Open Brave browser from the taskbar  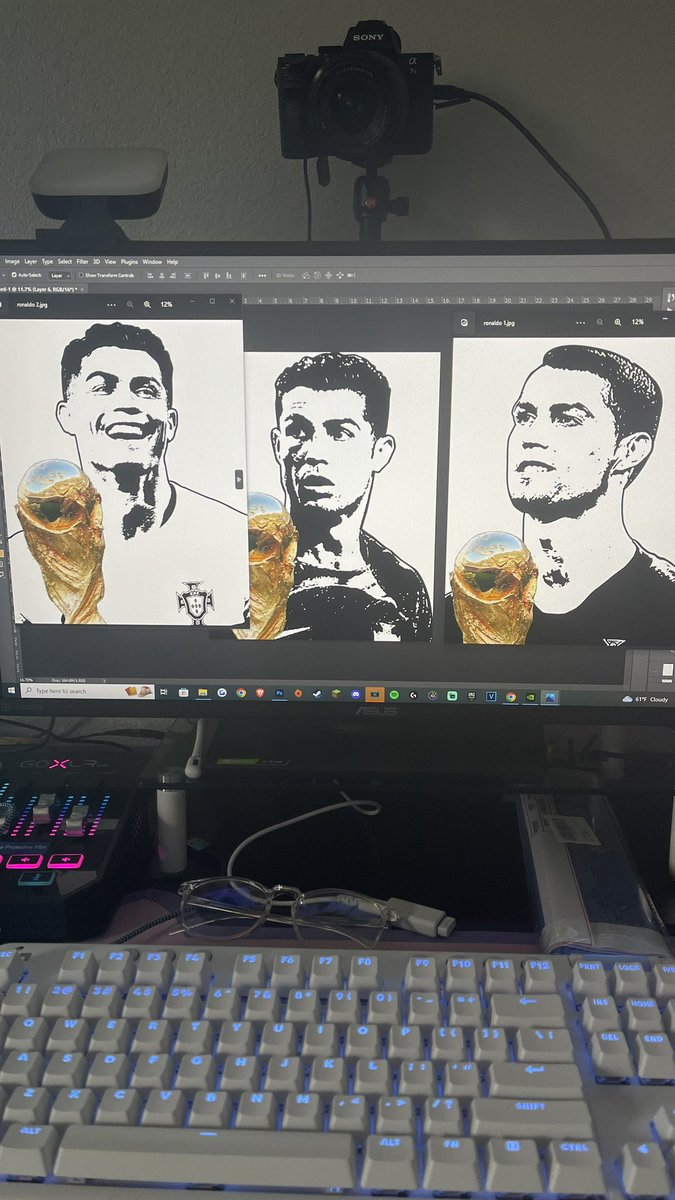[260, 692]
